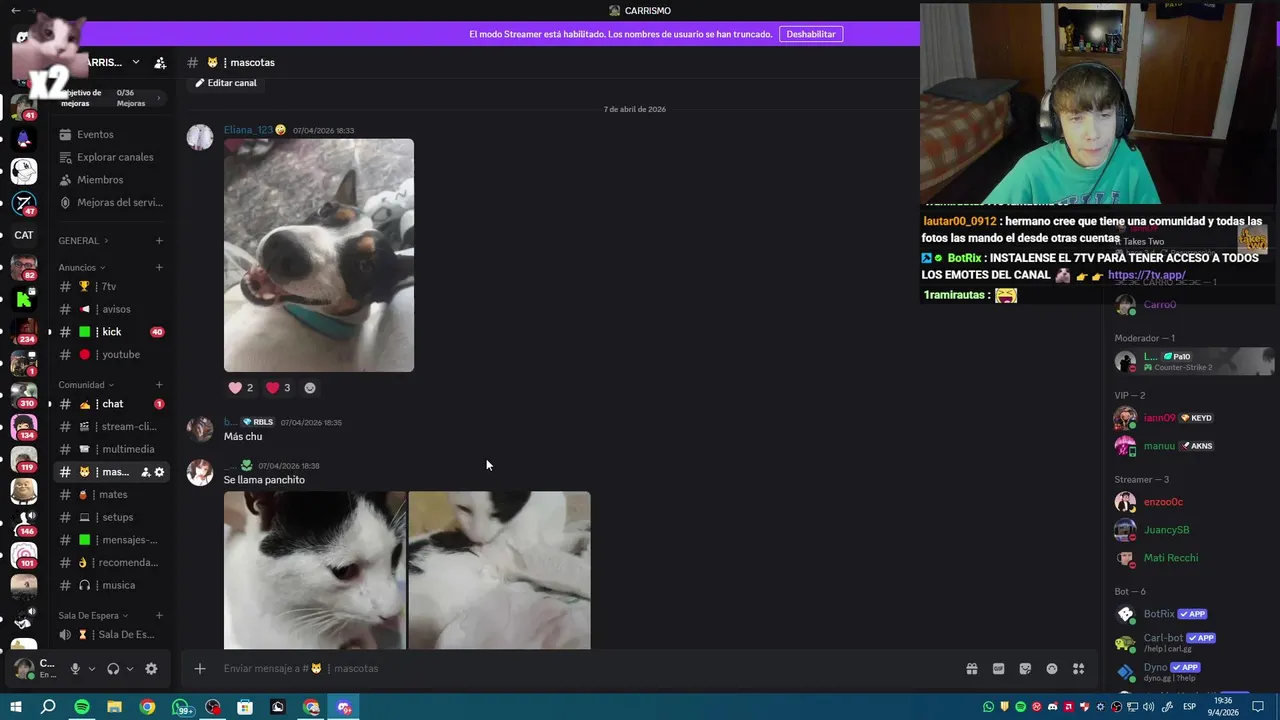
Task: Open the mates channel
Action: [x=111, y=495]
